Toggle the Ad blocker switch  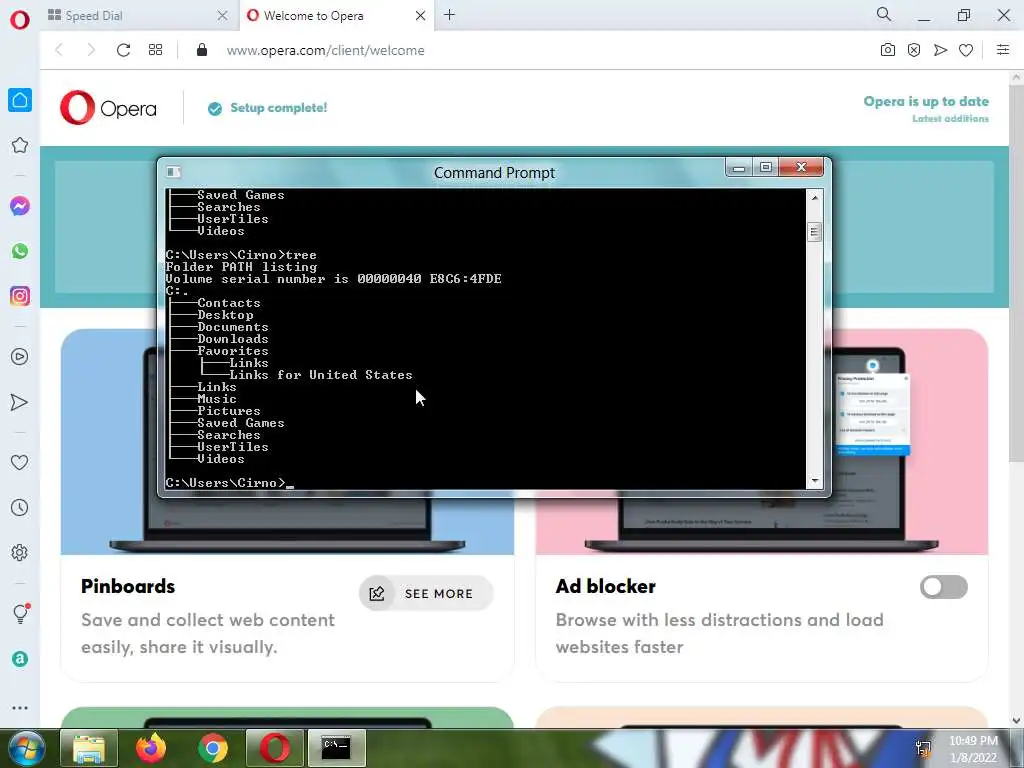point(944,586)
